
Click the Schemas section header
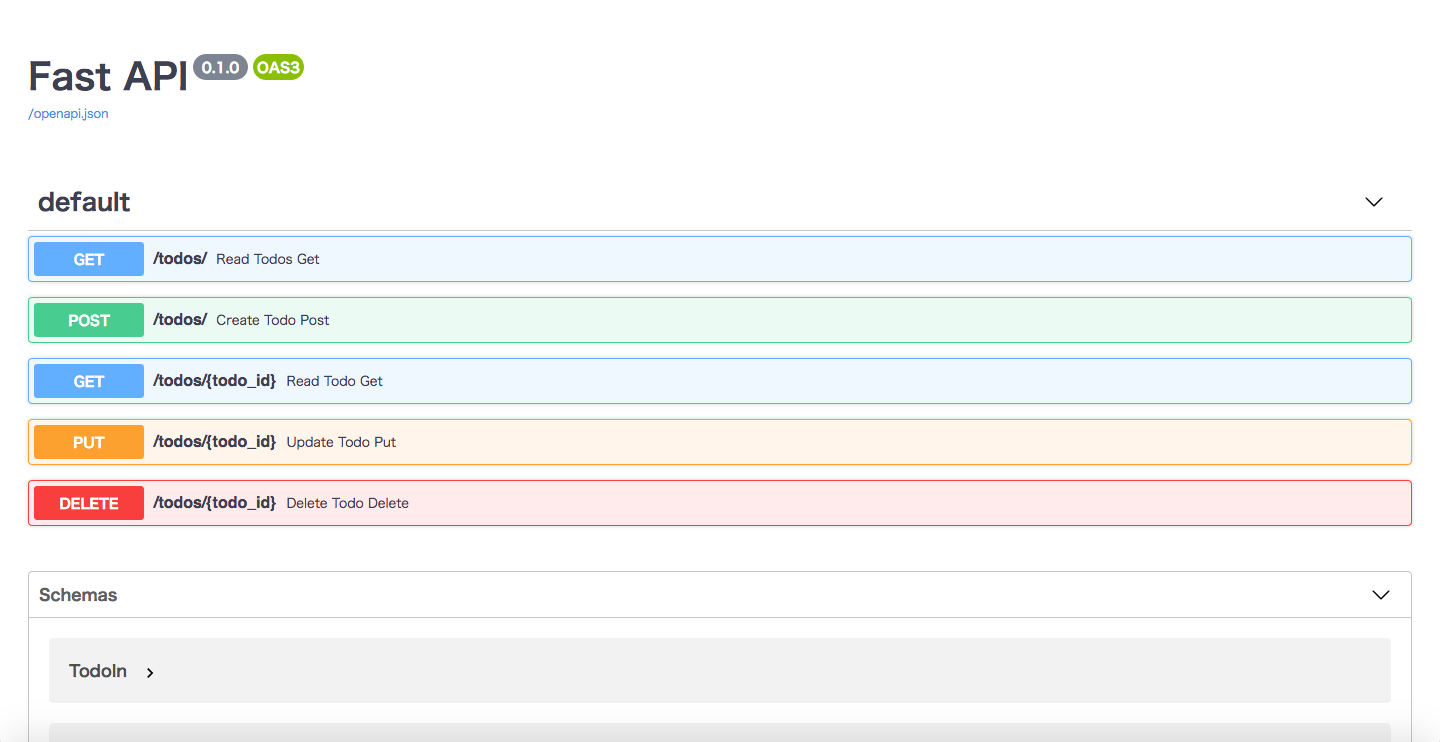(x=78, y=594)
